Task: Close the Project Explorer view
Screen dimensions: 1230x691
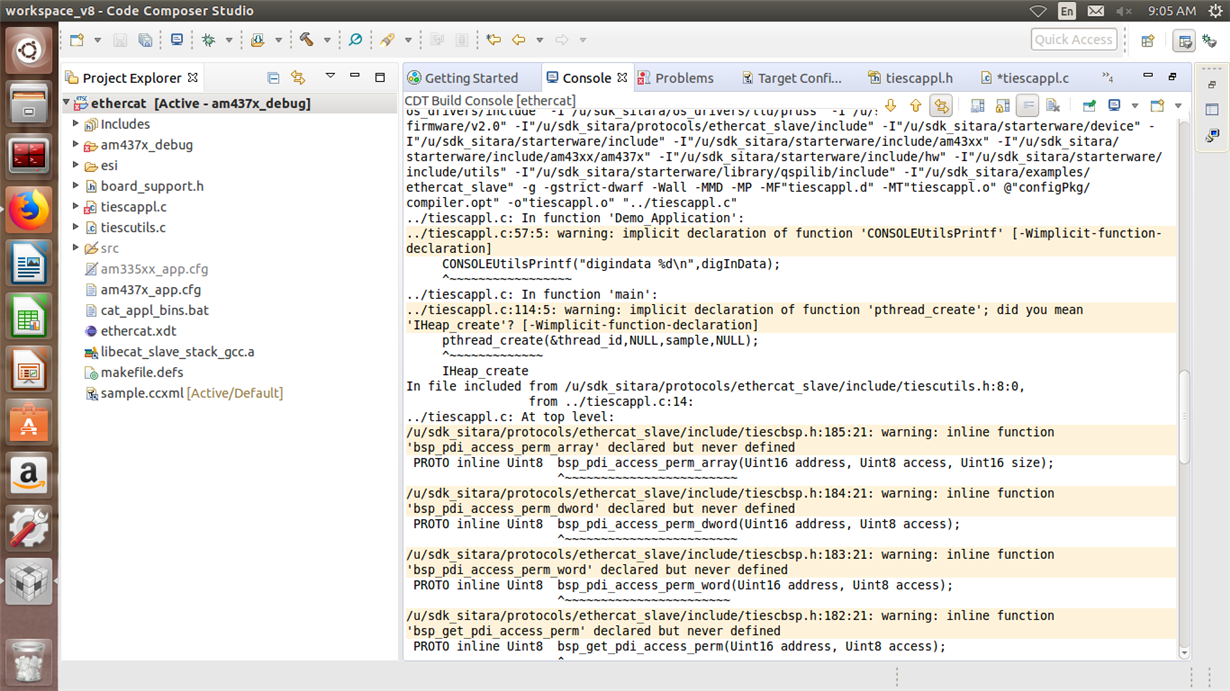Action: 193,77
